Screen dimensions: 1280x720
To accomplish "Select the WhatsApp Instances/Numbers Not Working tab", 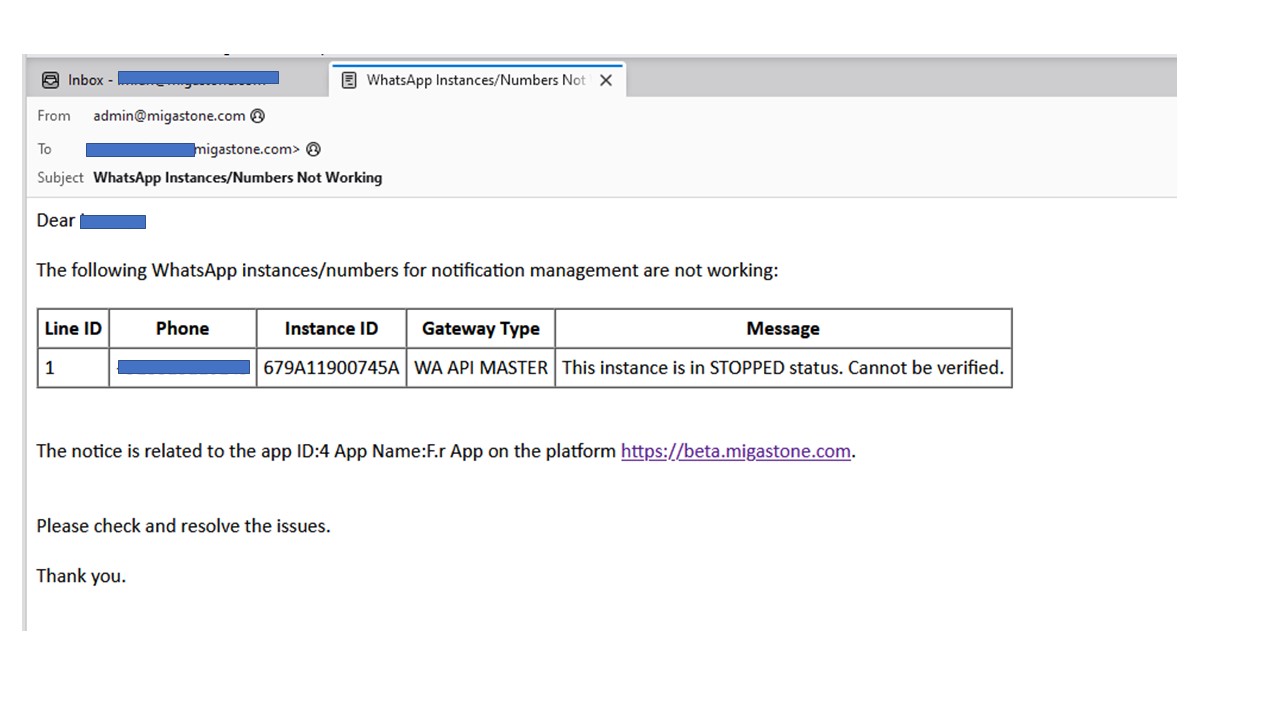I will click(x=475, y=80).
